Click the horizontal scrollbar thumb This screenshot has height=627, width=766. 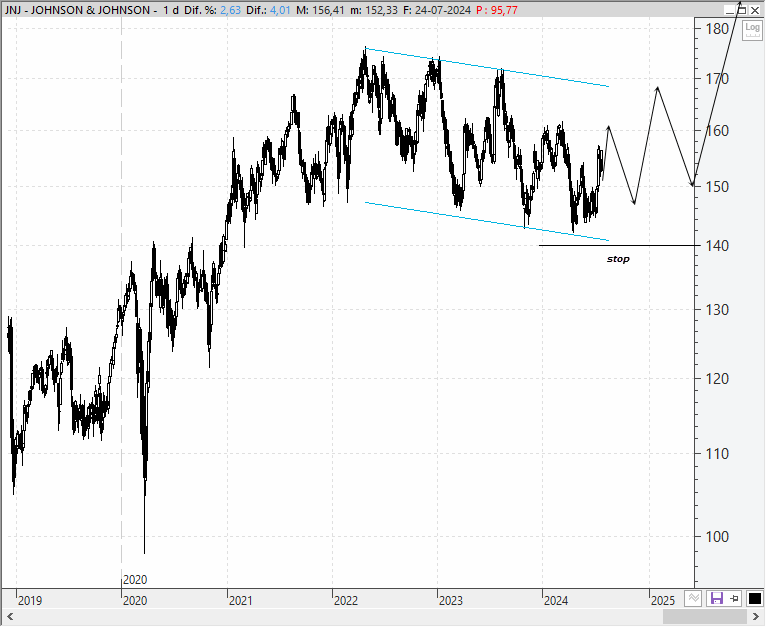704,616
